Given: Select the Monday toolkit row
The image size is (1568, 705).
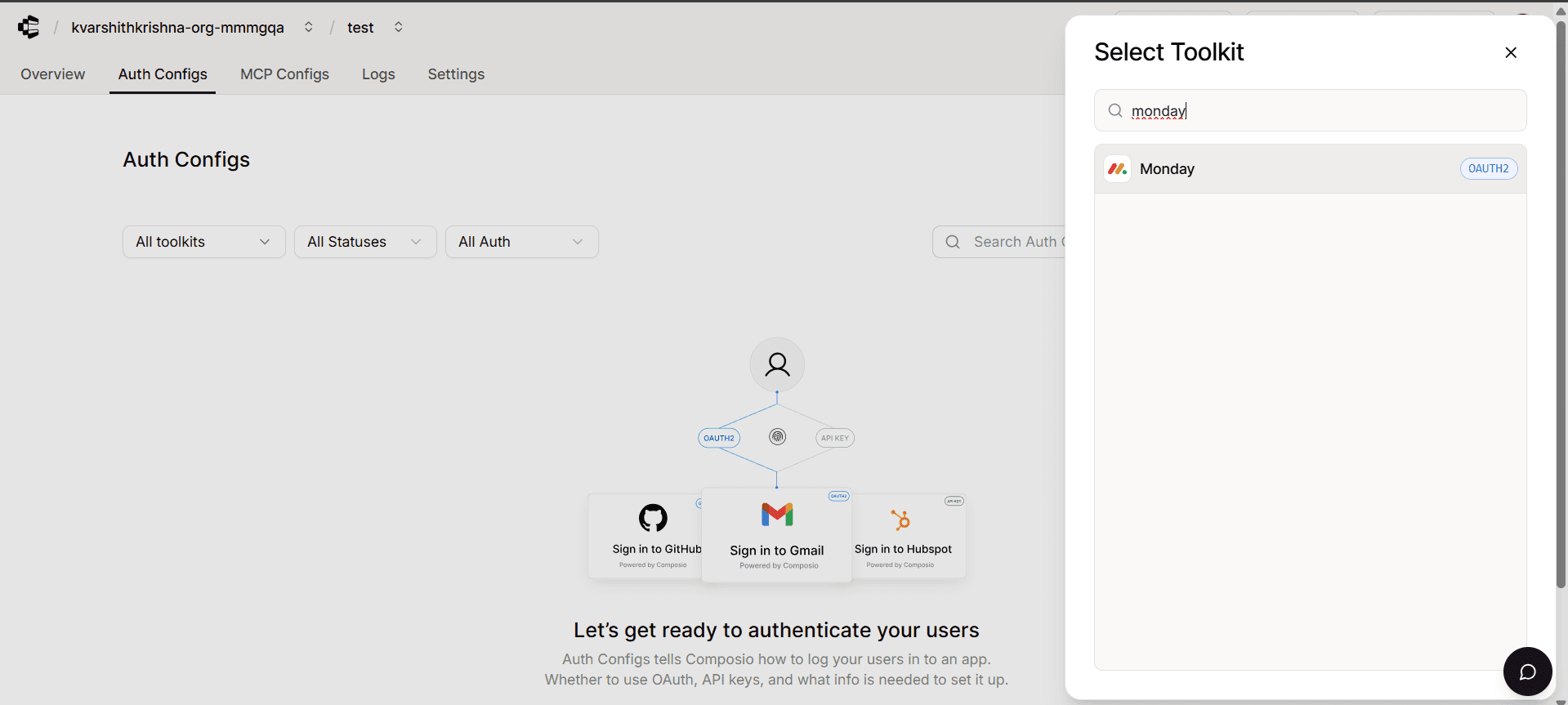Looking at the screenshot, I should coord(1311,169).
